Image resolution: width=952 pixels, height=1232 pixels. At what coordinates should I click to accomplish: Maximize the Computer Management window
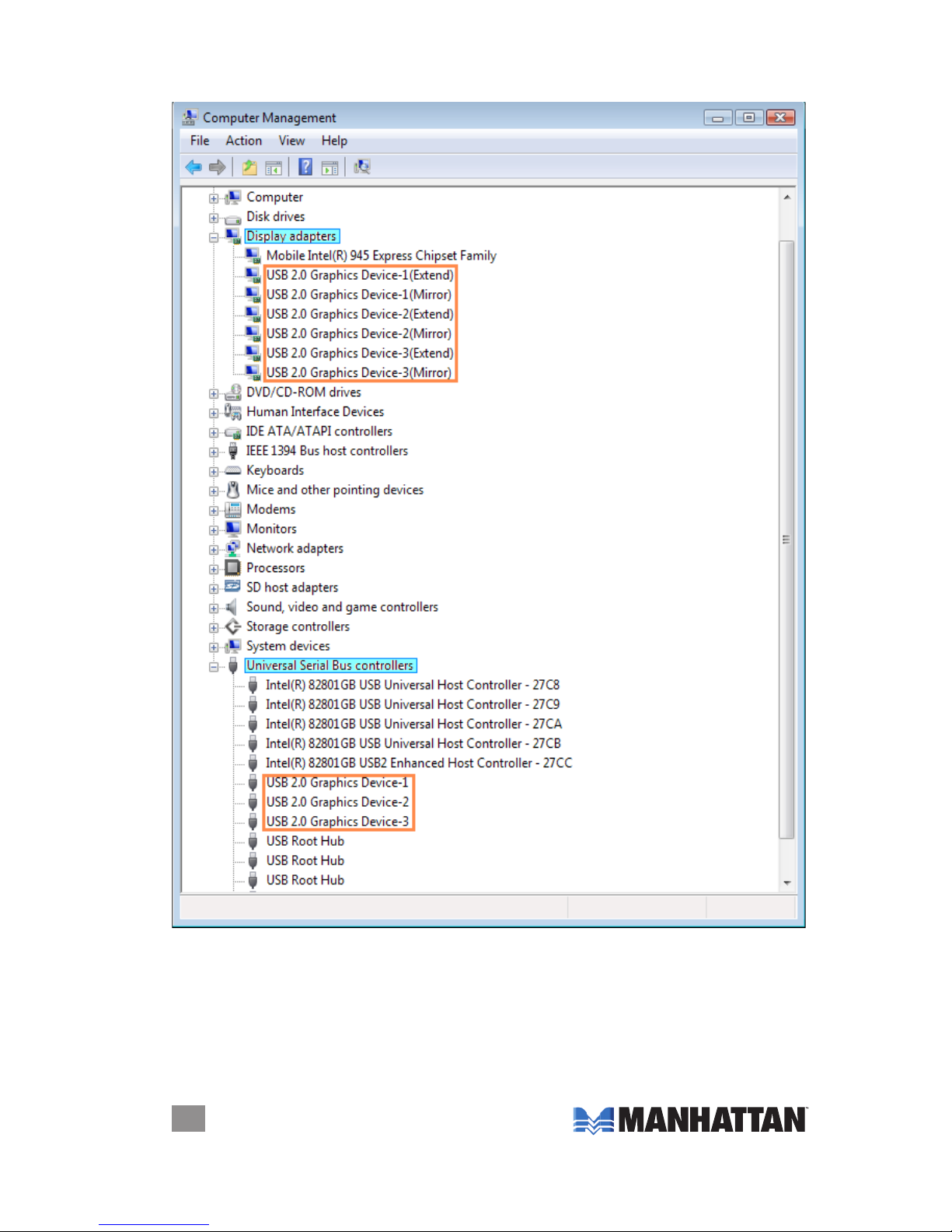(748, 117)
